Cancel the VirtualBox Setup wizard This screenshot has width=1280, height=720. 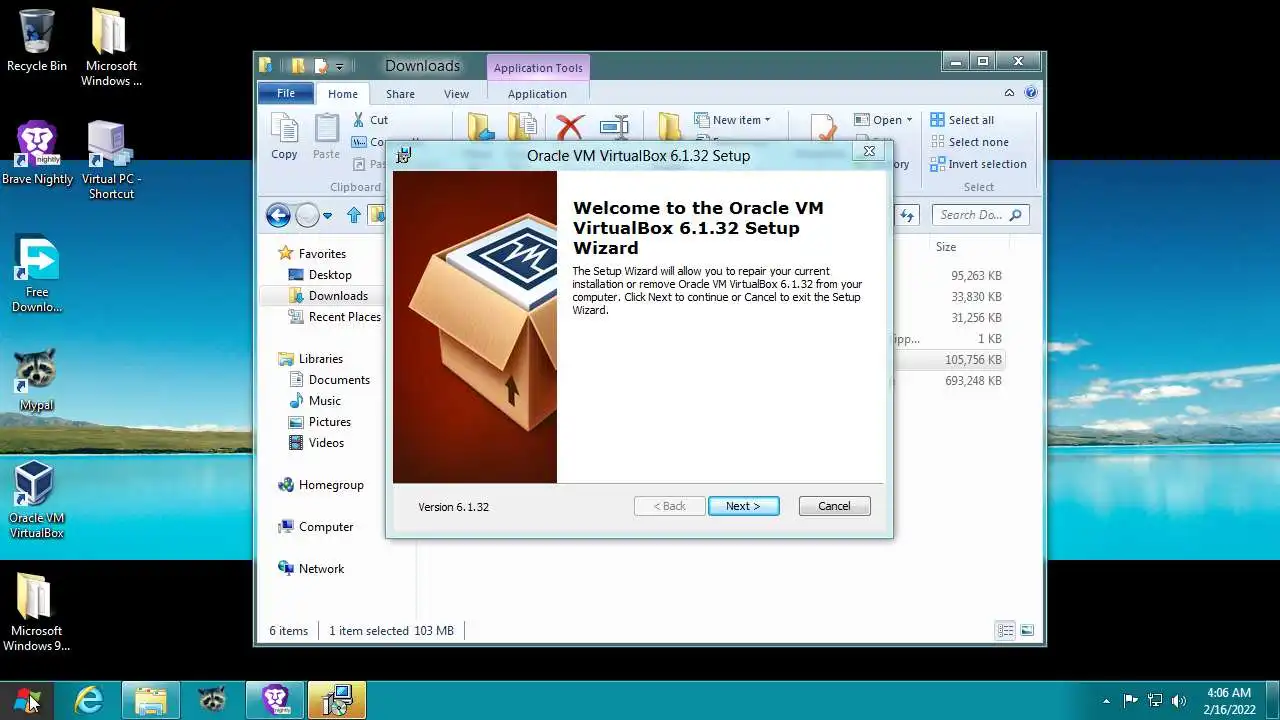(834, 506)
